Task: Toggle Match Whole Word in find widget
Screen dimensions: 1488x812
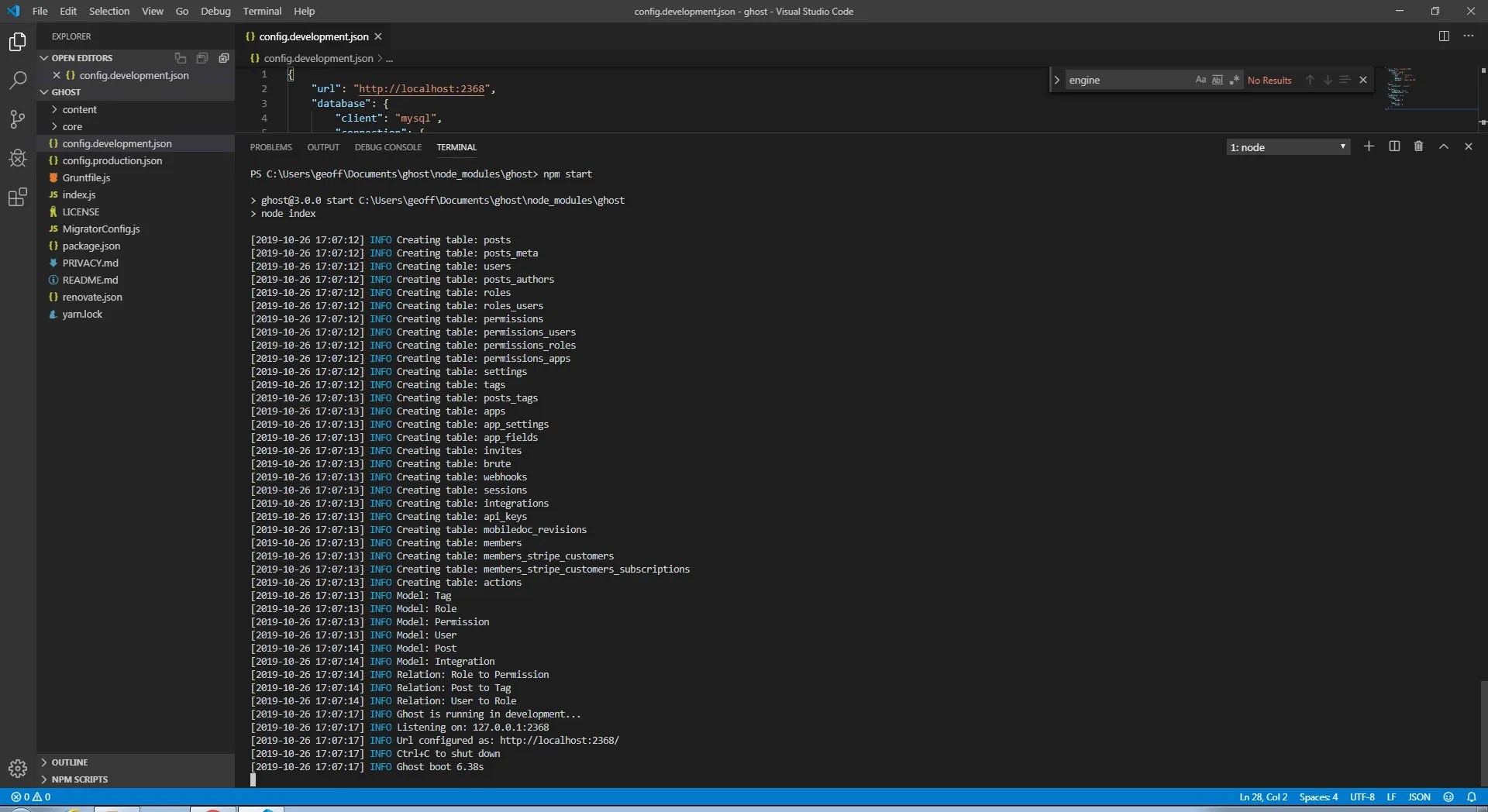Action: (1218, 80)
